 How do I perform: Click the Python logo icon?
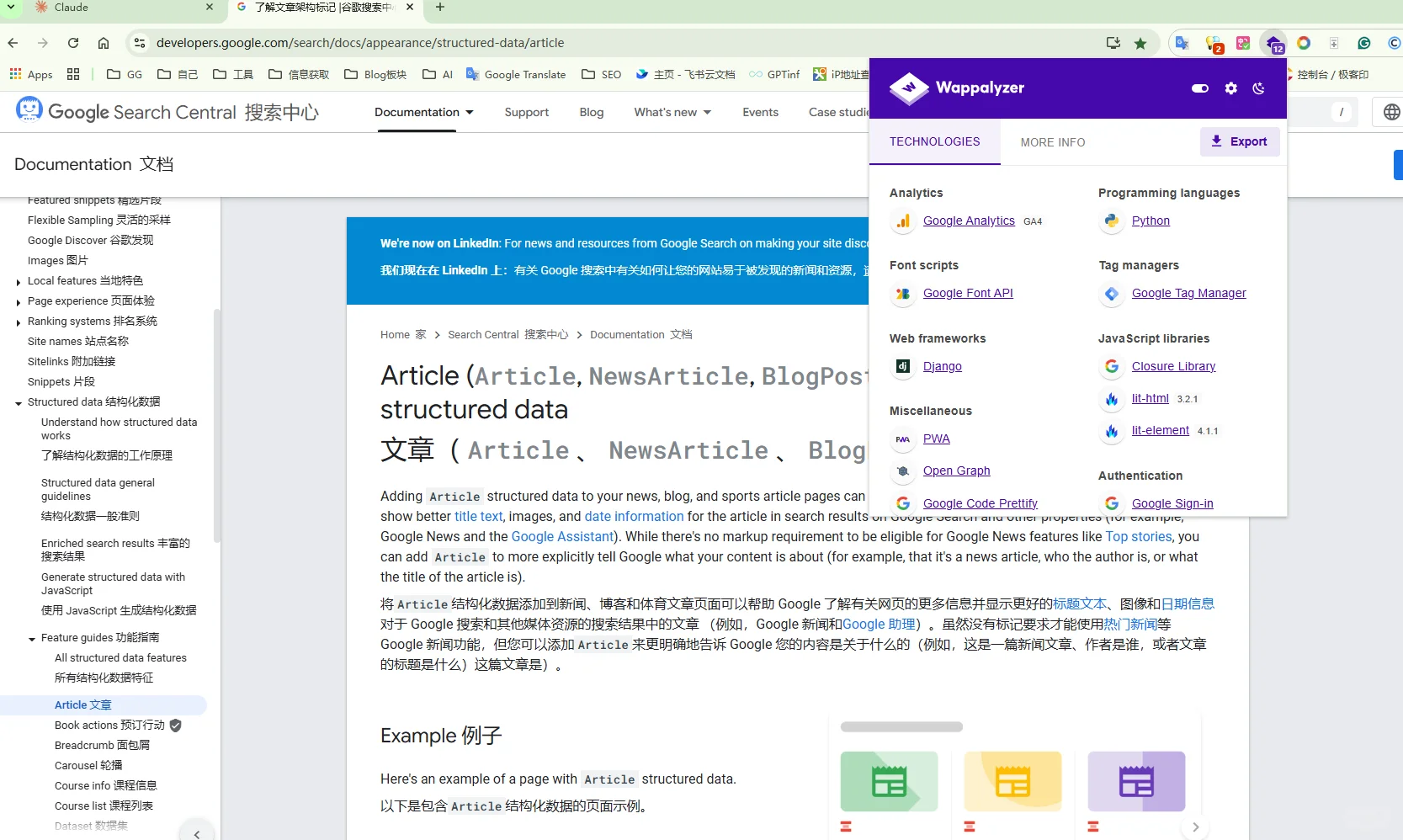click(1112, 221)
